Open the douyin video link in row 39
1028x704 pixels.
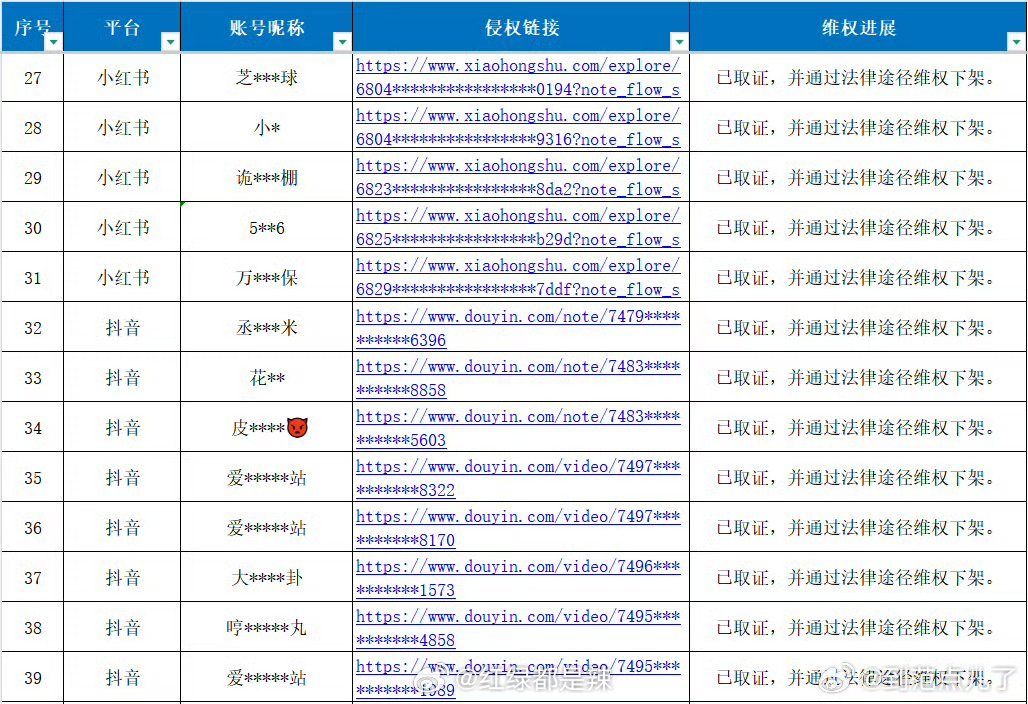[518, 678]
